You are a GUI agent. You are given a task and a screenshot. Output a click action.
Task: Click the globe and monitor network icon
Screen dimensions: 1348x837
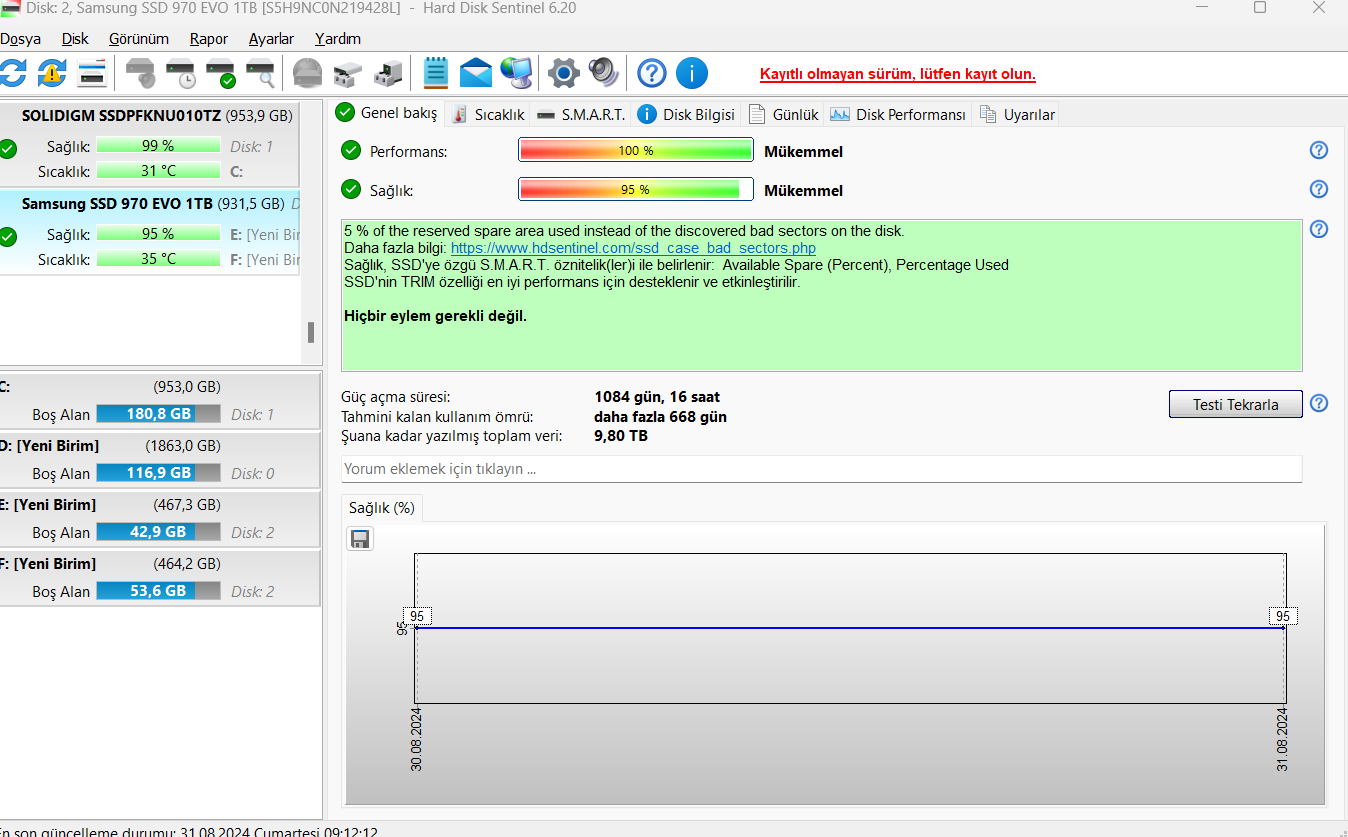point(517,73)
